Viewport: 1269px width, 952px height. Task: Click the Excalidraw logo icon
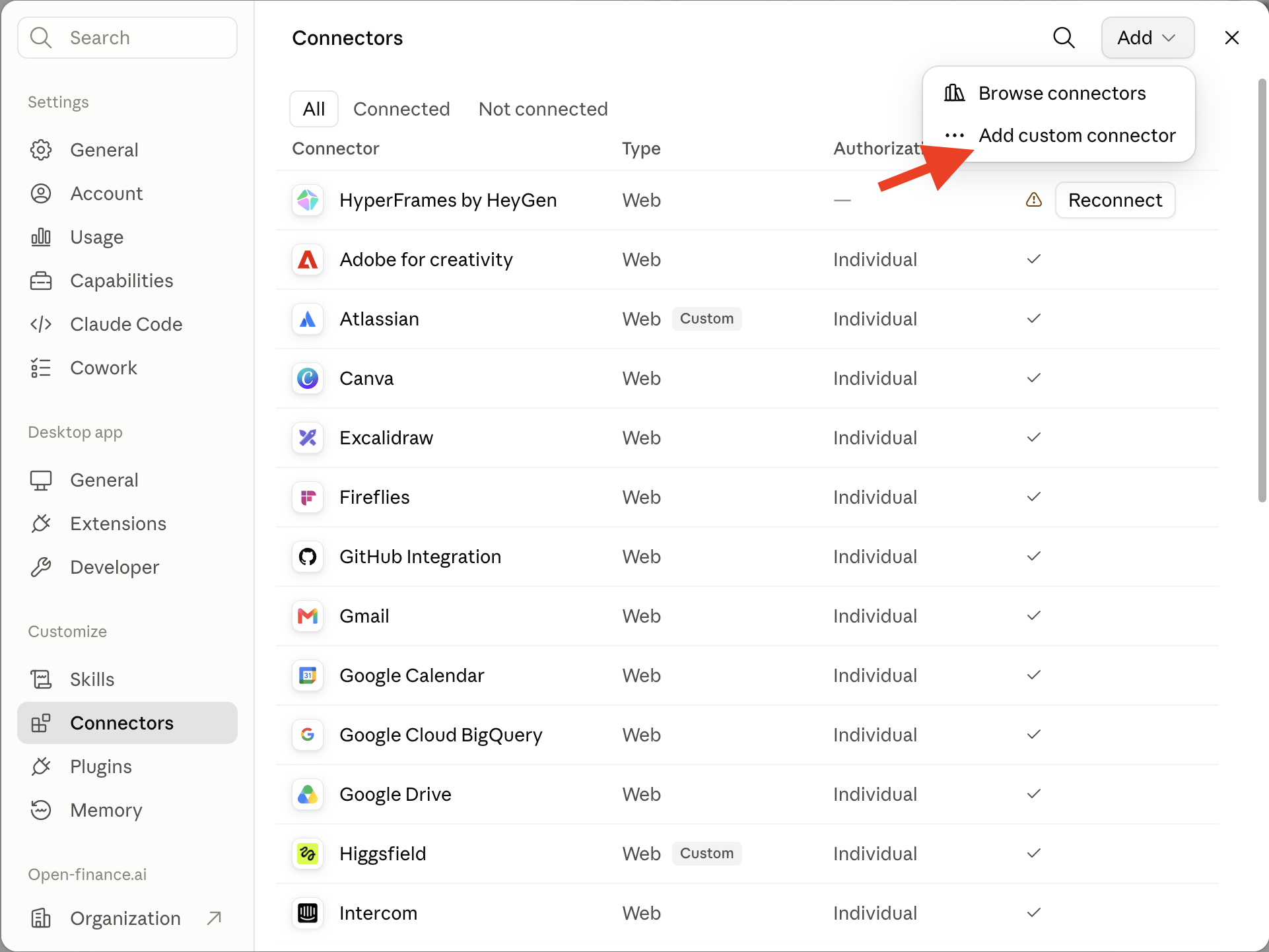click(x=308, y=438)
